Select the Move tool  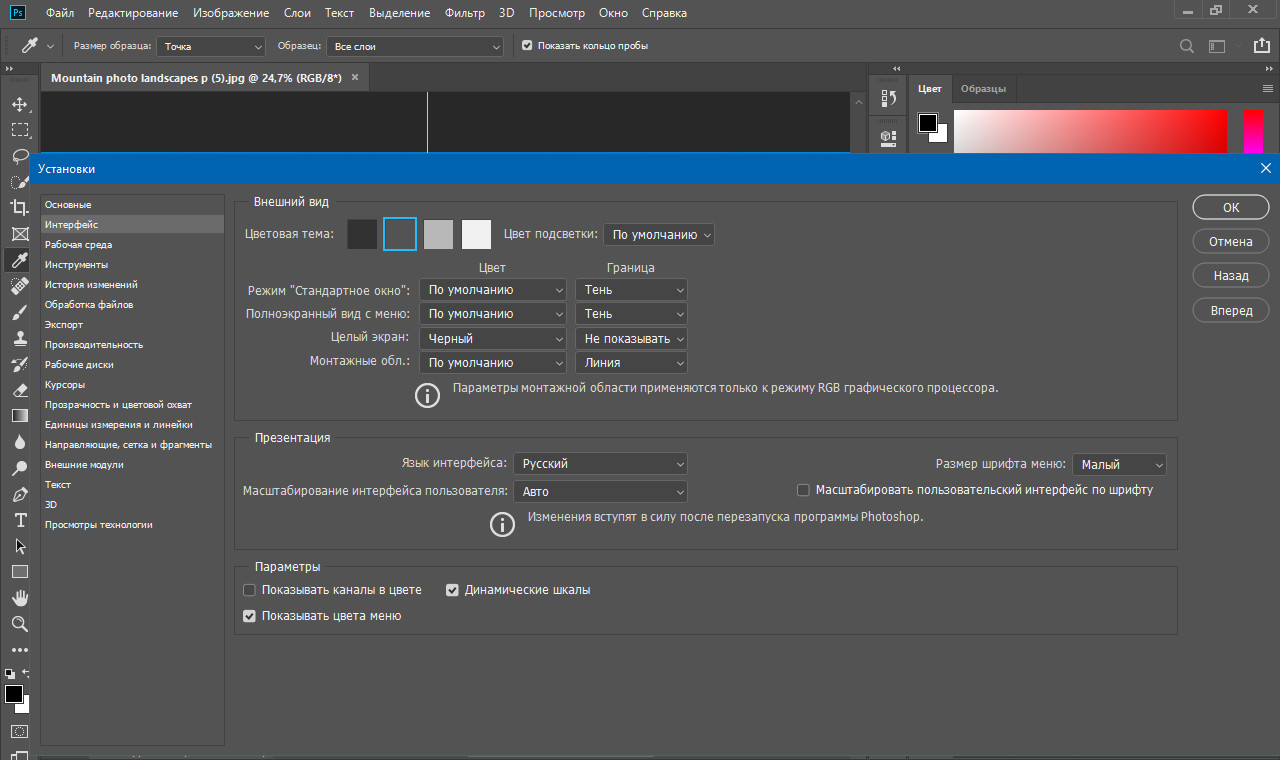tap(19, 104)
